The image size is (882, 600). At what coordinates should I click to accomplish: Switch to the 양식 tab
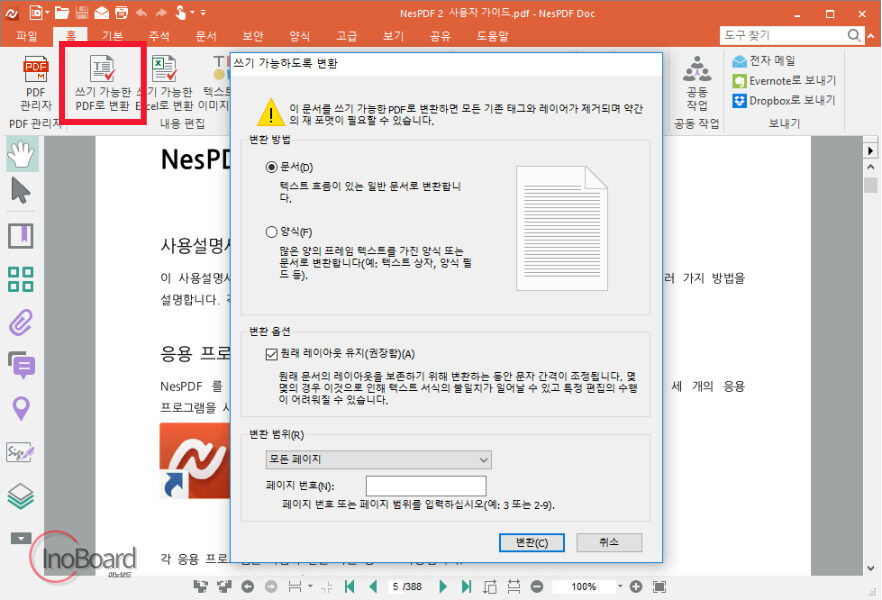(299, 36)
